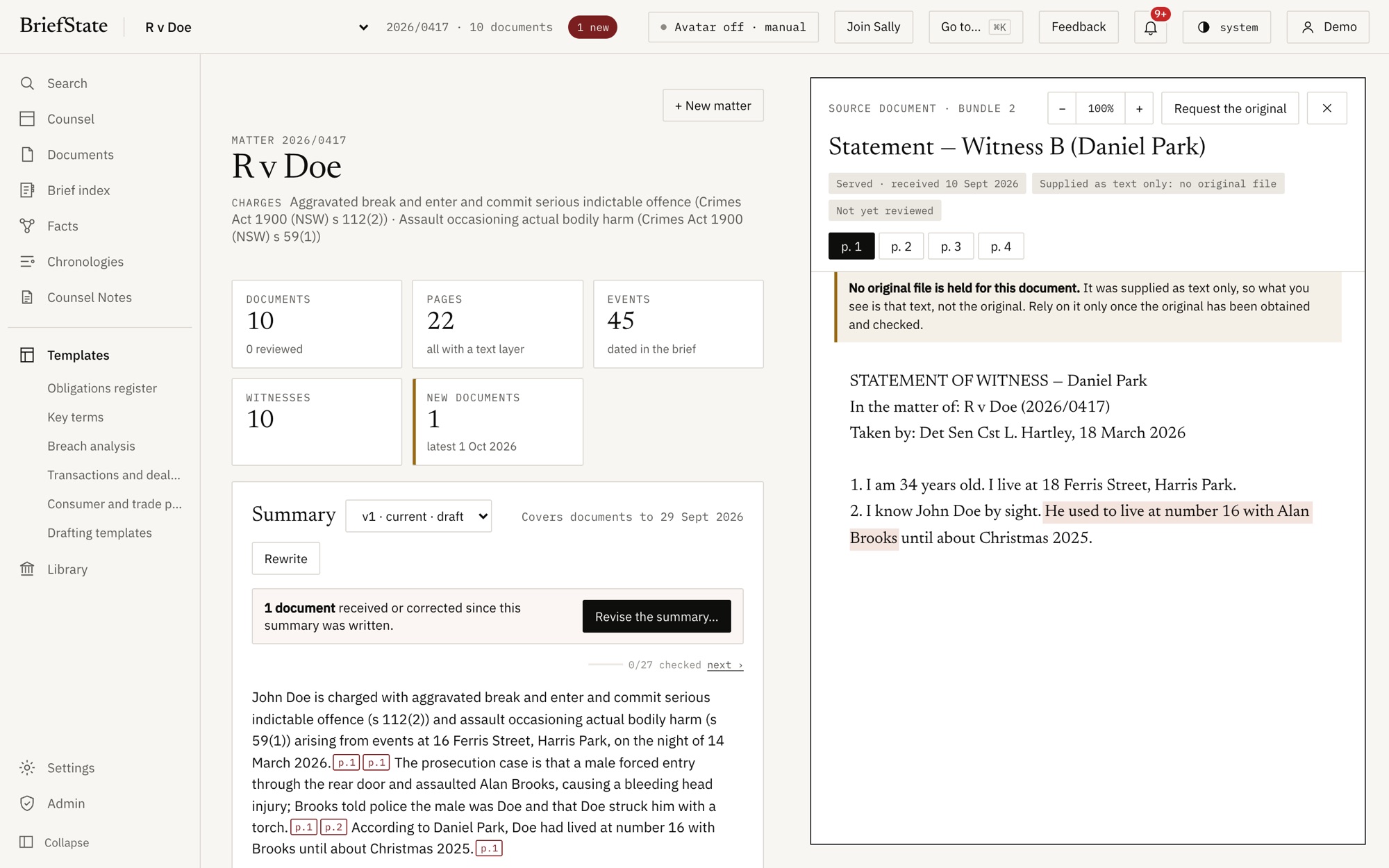Select the Templates section icon

[x=27, y=355]
